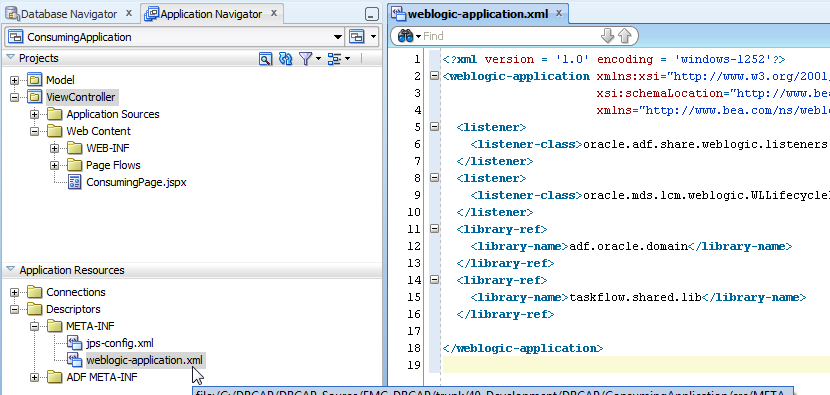The height and width of the screenshot is (395, 830).
Task: Select the Application Navigator tab
Action: tap(211, 14)
